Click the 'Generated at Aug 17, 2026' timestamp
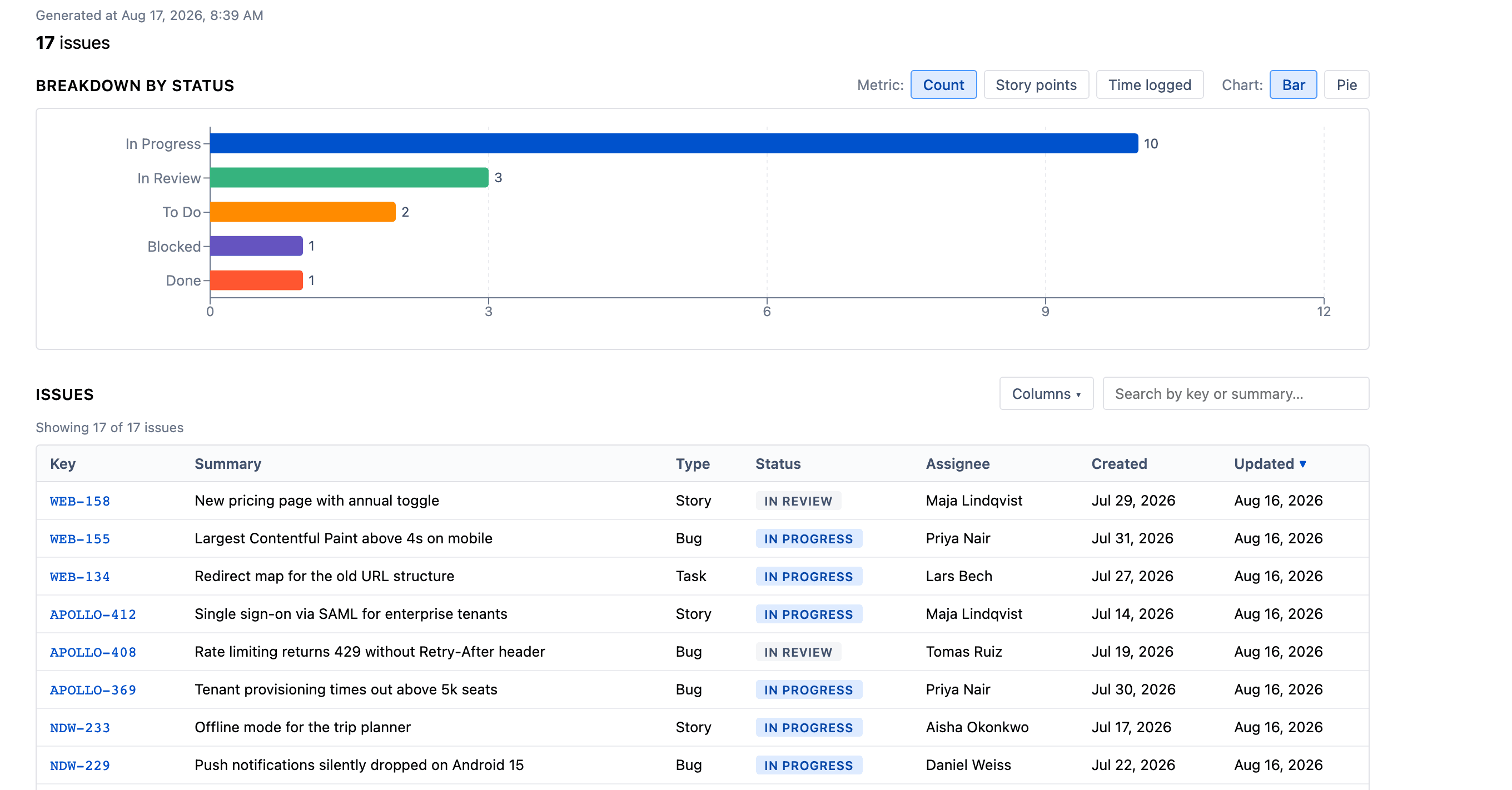Viewport: 1512px width, 790px height. (150, 15)
